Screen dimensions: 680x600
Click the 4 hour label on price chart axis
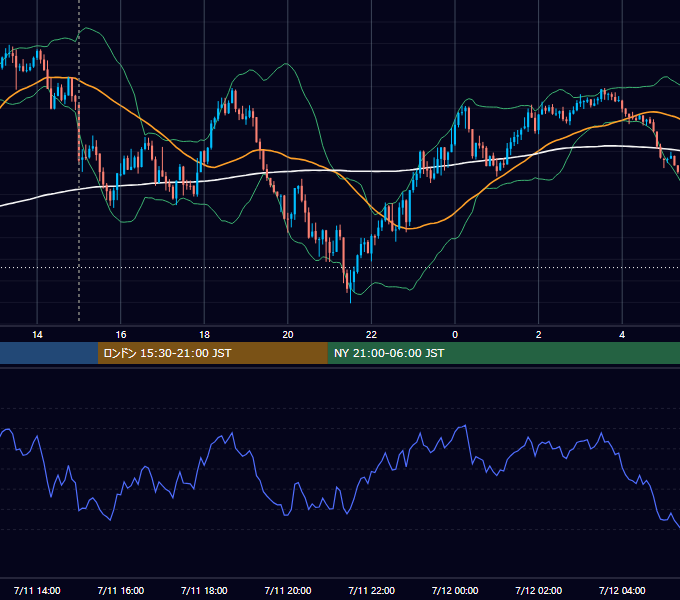tap(622, 335)
